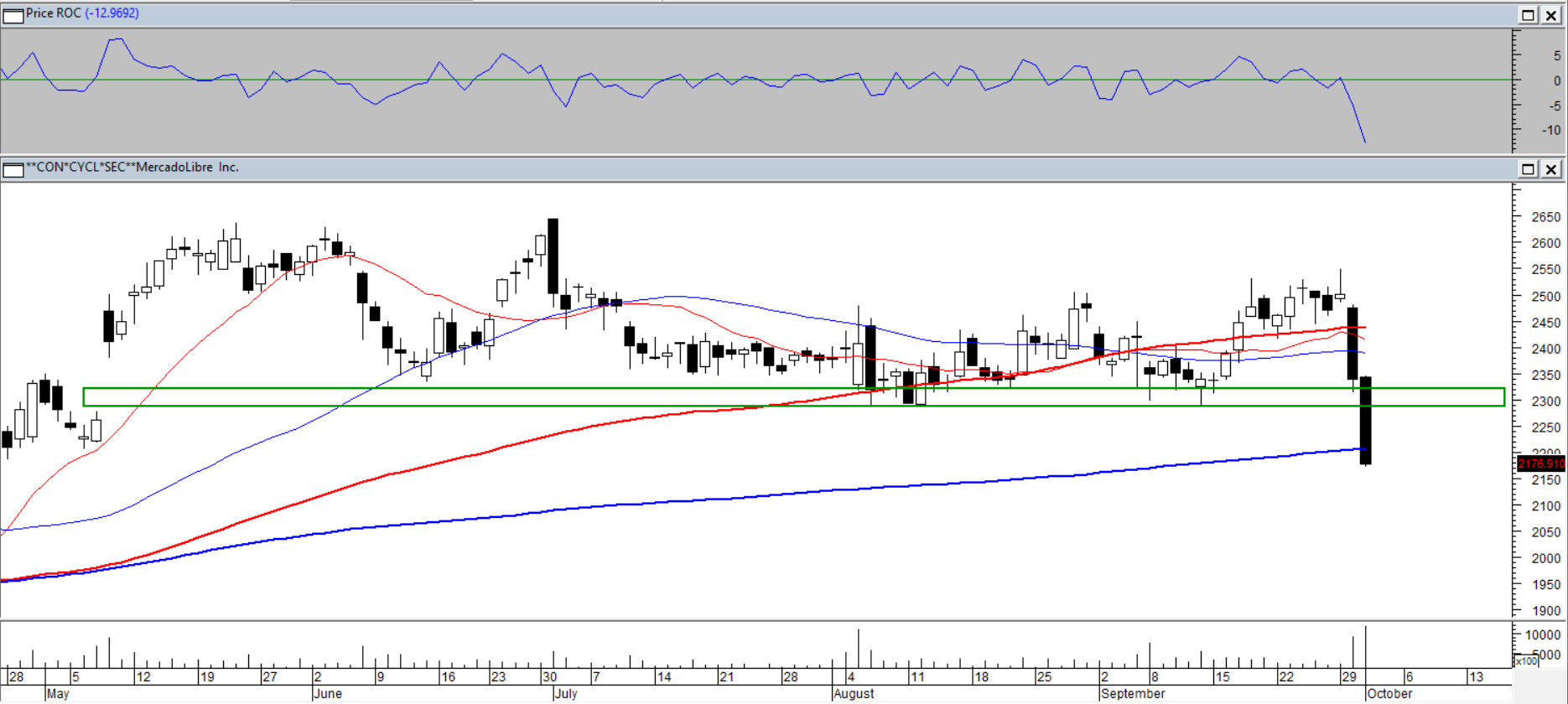Close the Price ROC indicator panel
This screenshot has height=704, width=1568.
[1551, 15]
